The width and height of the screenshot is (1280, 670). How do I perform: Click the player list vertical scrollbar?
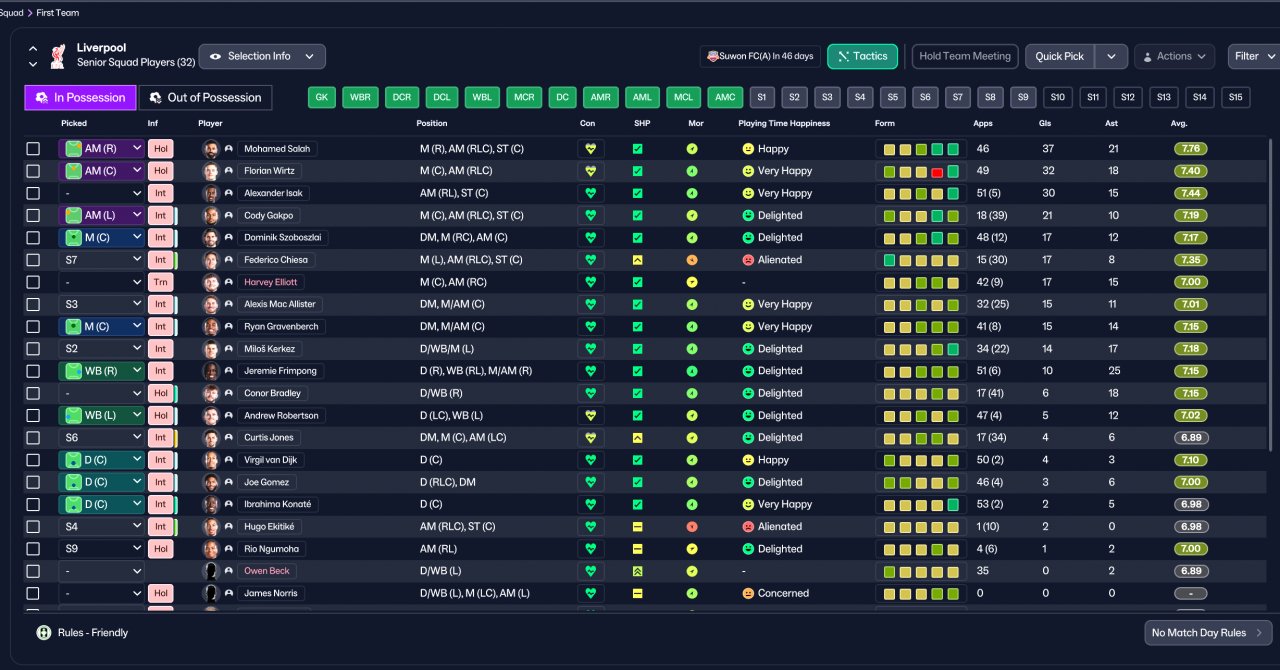click(1270, 295)
